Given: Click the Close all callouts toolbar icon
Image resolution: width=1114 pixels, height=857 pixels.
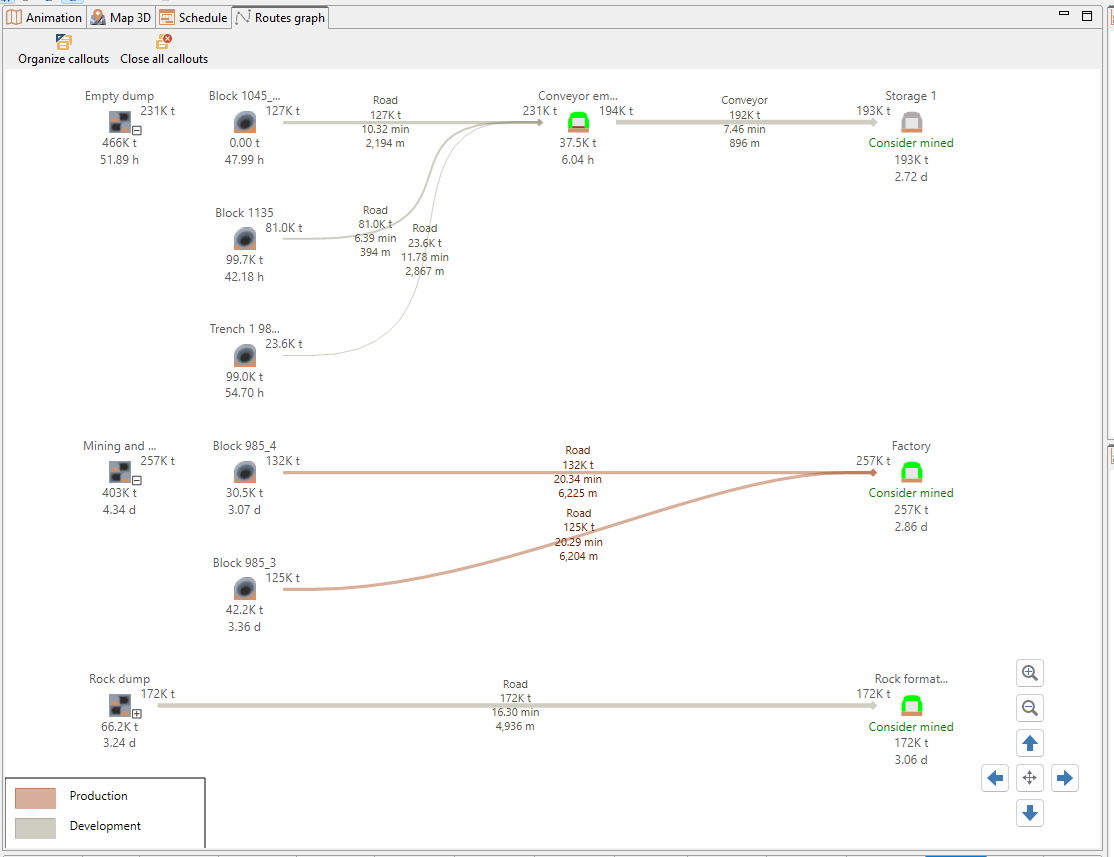Looking at the screenshot, I should pos(164,41).
